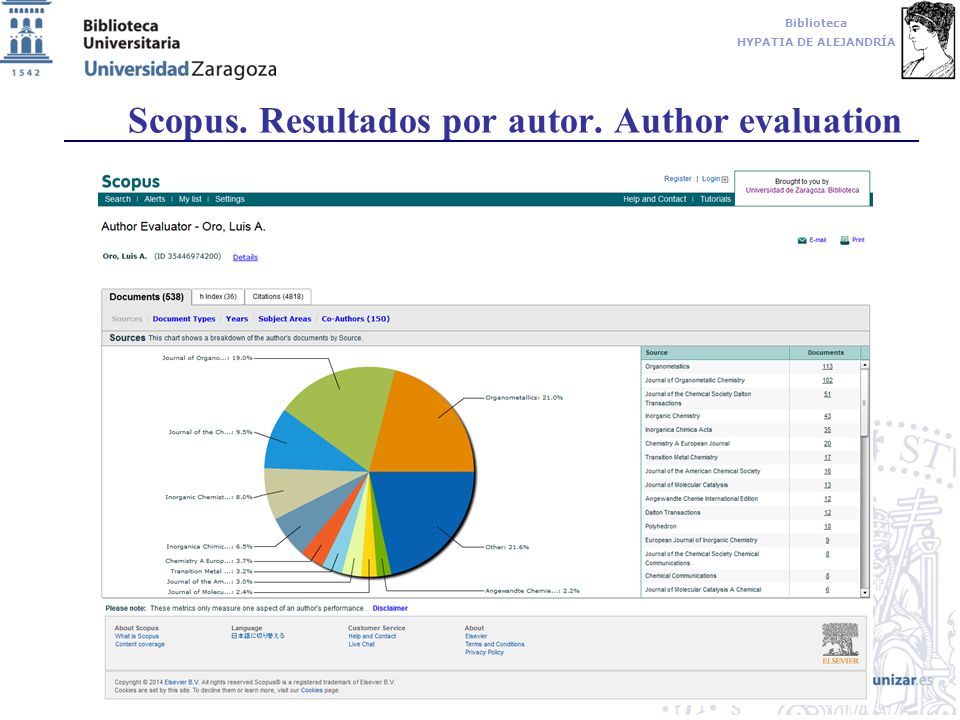
Task: Click the Print link
Action: [858, 240]
